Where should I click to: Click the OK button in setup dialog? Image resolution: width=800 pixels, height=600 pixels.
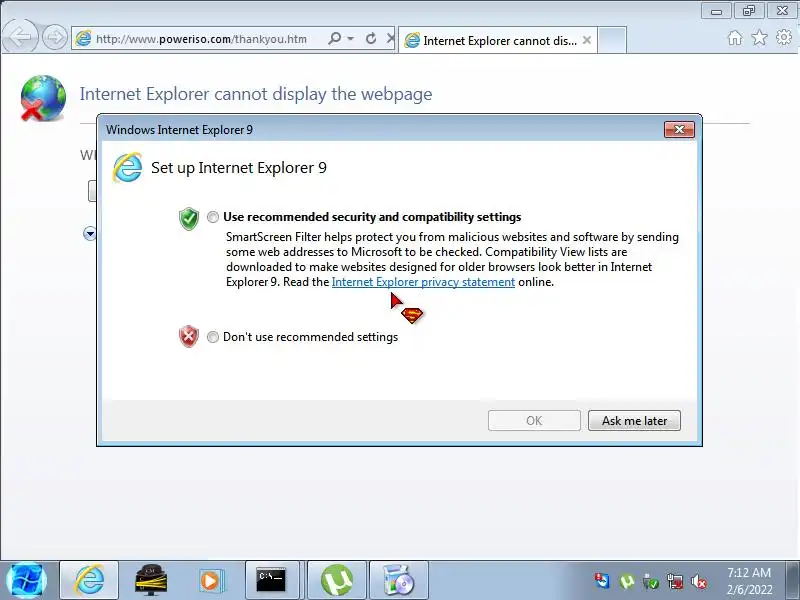534,420
